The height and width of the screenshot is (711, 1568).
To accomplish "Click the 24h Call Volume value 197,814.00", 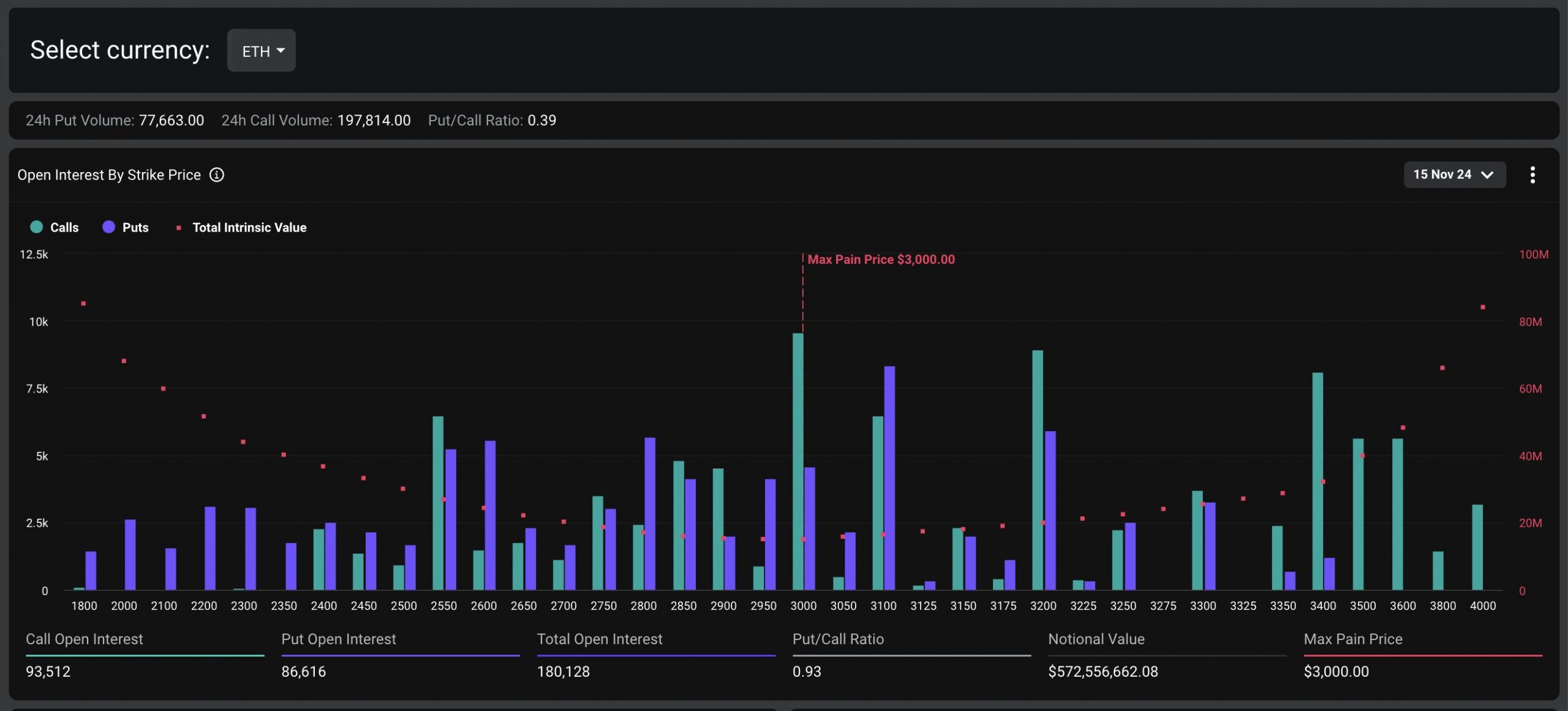I will coord(374,120).
